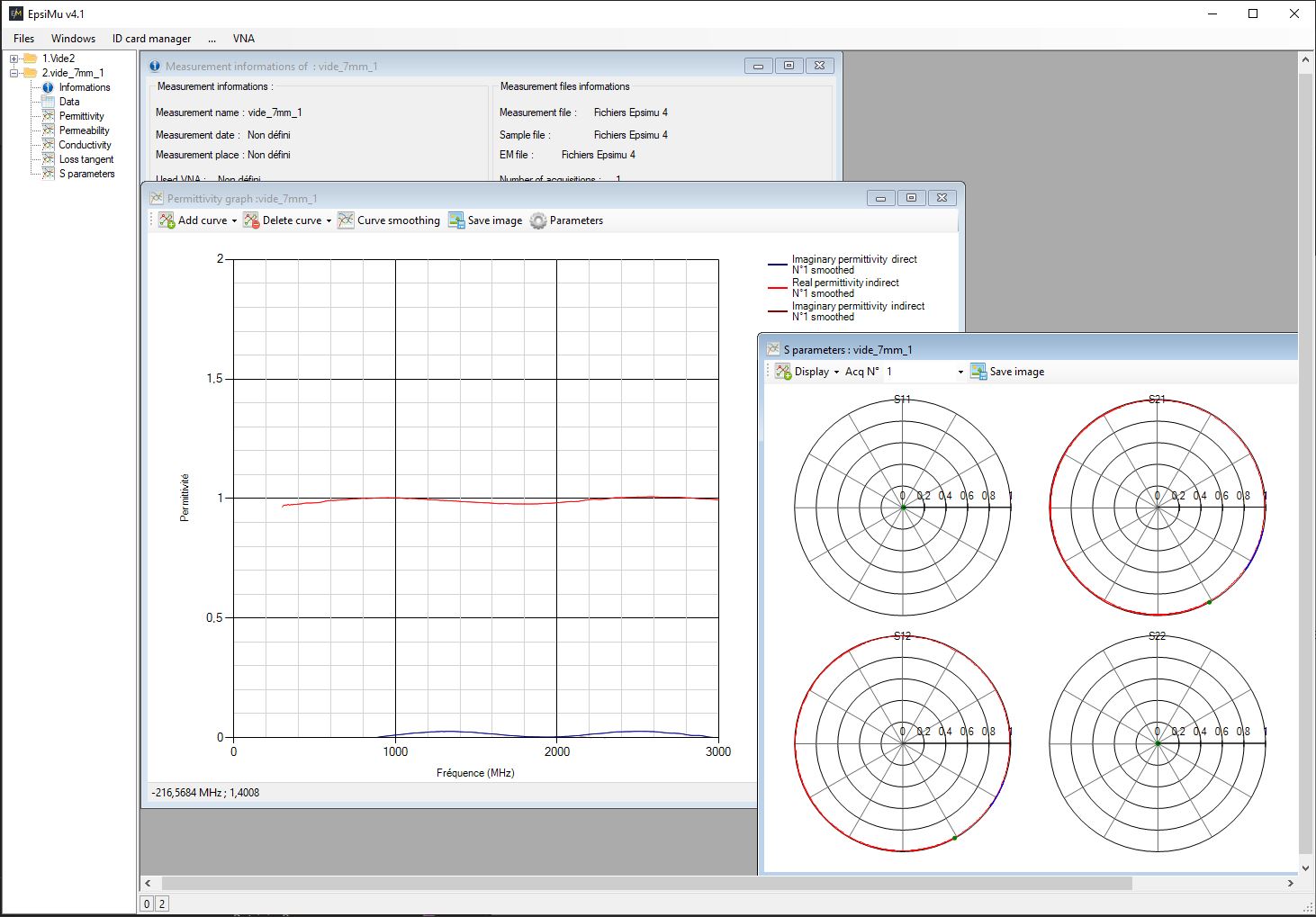Viewport: 1316px width, 917px height.
Task: Click the Data tree icon
Action: [49, 102]
